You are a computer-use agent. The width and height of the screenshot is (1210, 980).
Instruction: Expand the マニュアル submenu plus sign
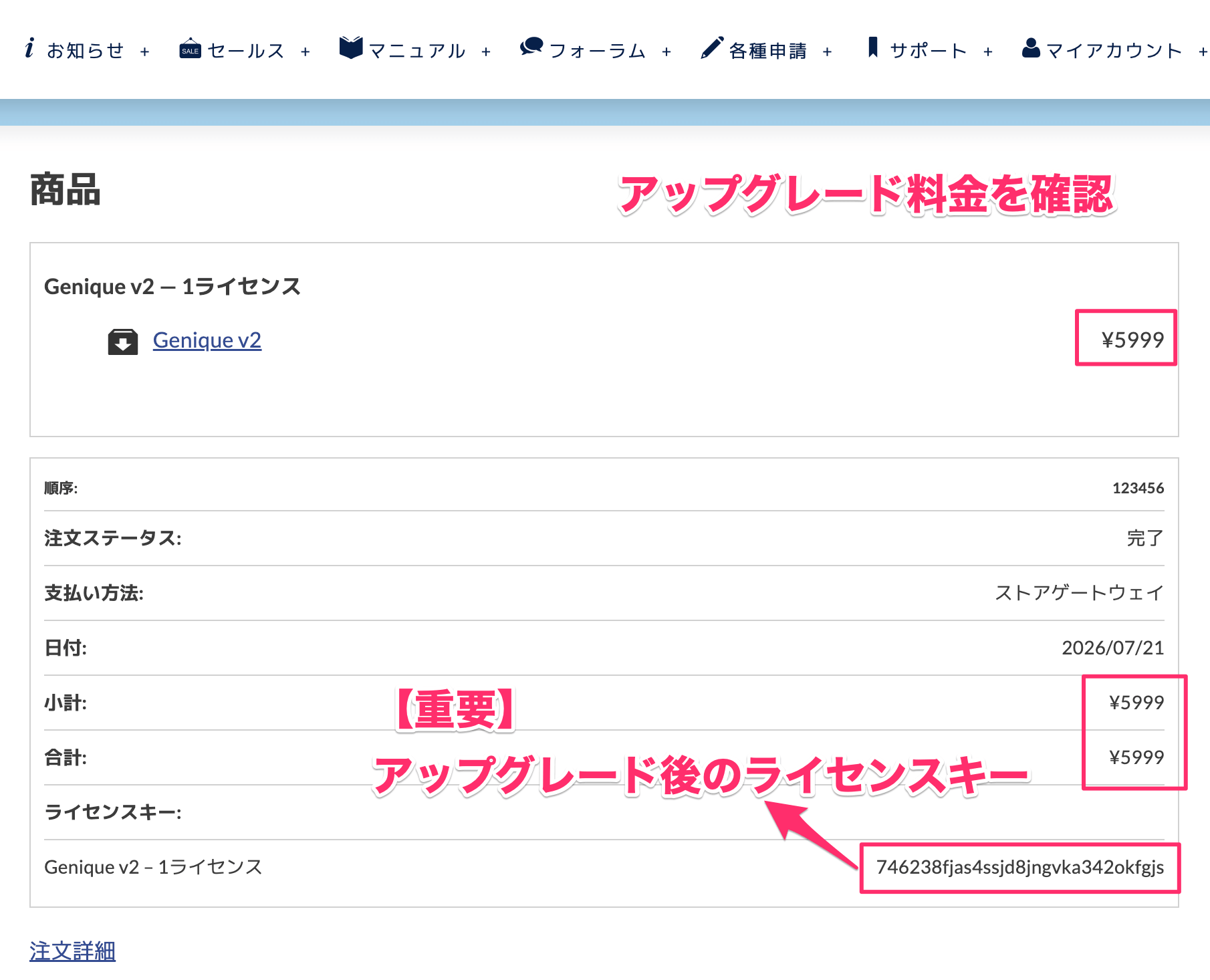click(486, 51)
